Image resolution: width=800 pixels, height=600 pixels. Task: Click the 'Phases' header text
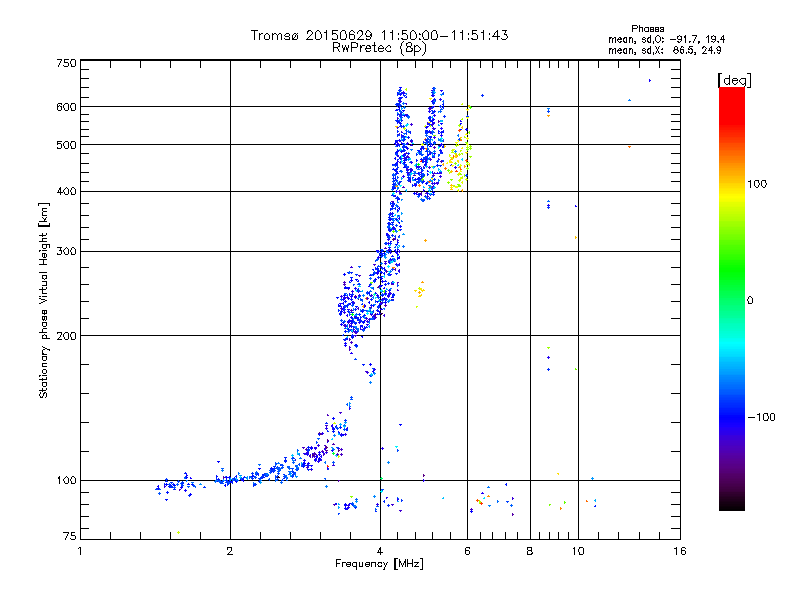click(647, 29)
